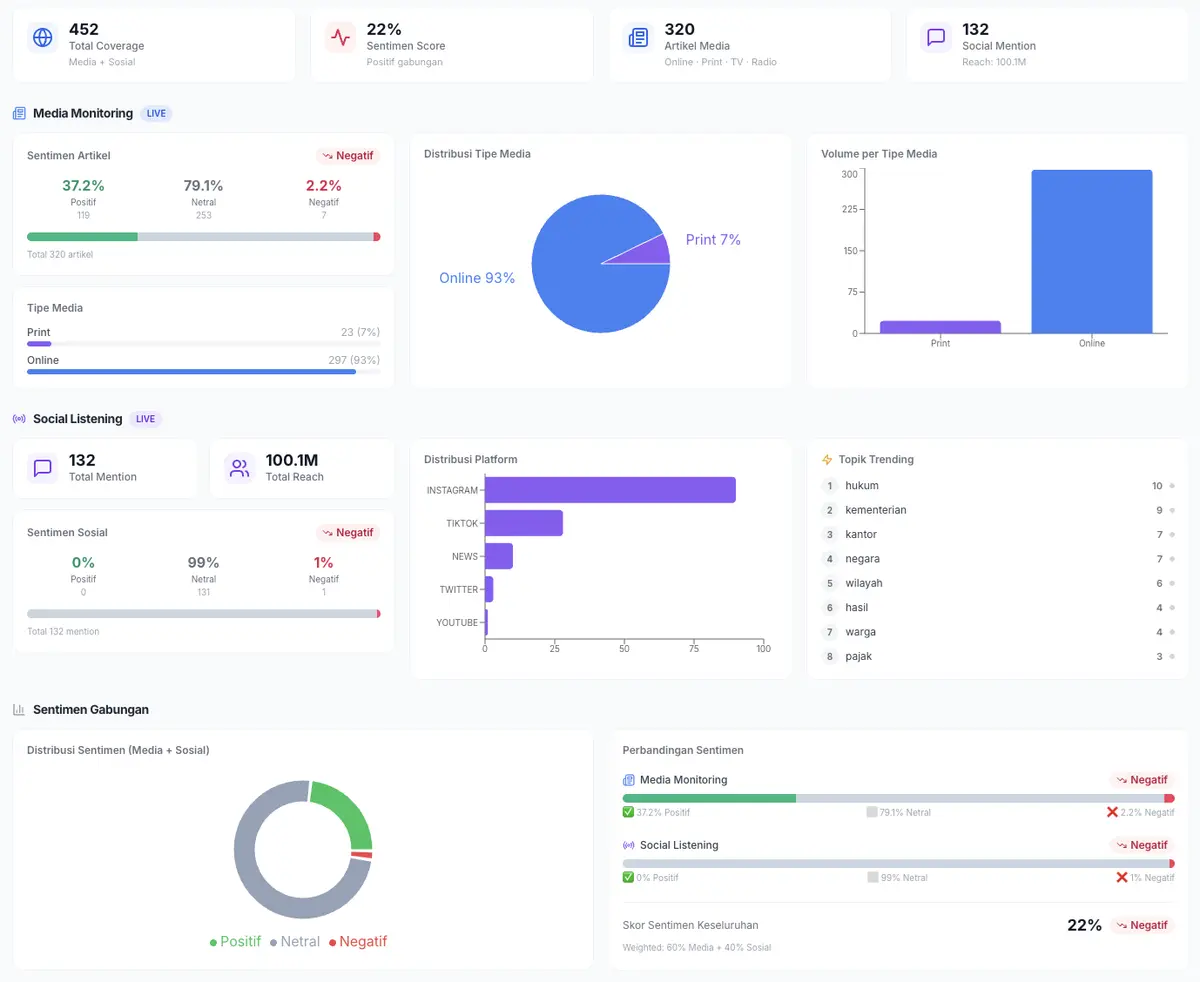Click the '37.2%' Positif value in Sentimen Artikel
The width and height of the screenshot is (1200, 982).
[x=83, y=186]
